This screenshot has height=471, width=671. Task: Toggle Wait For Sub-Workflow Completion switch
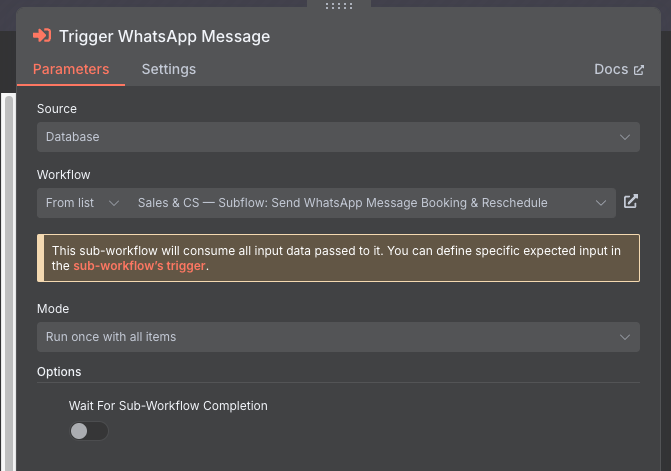pos(89,431)
